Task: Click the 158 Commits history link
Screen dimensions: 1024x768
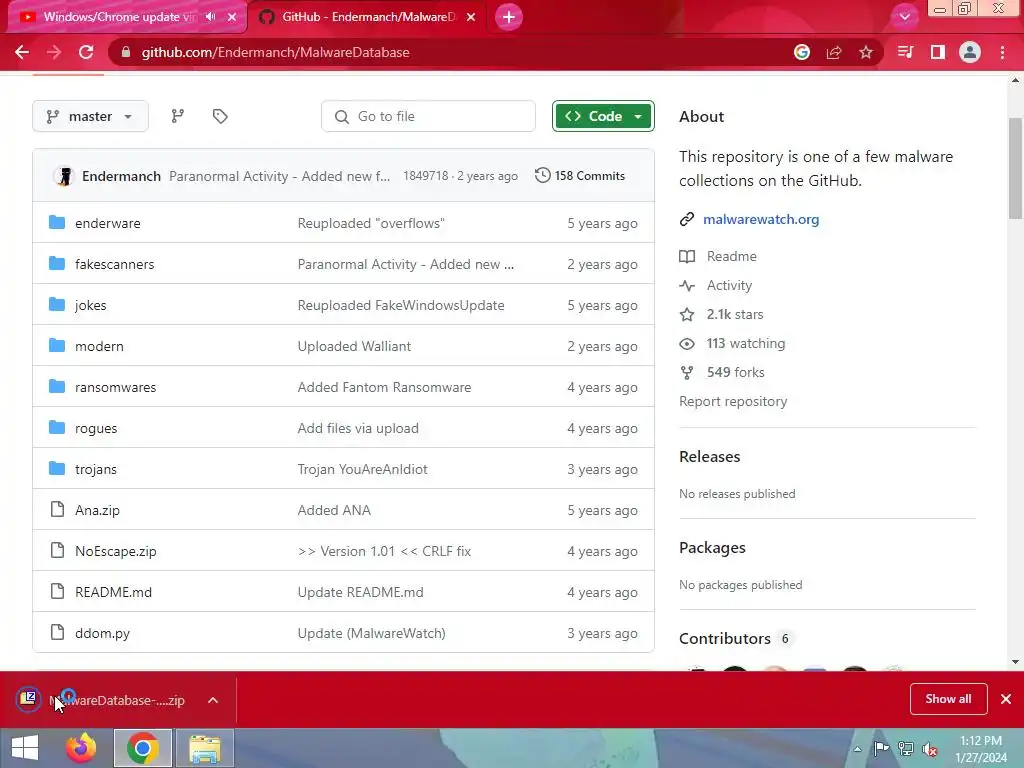Action: pyautogui.click(x=580, y=176)
